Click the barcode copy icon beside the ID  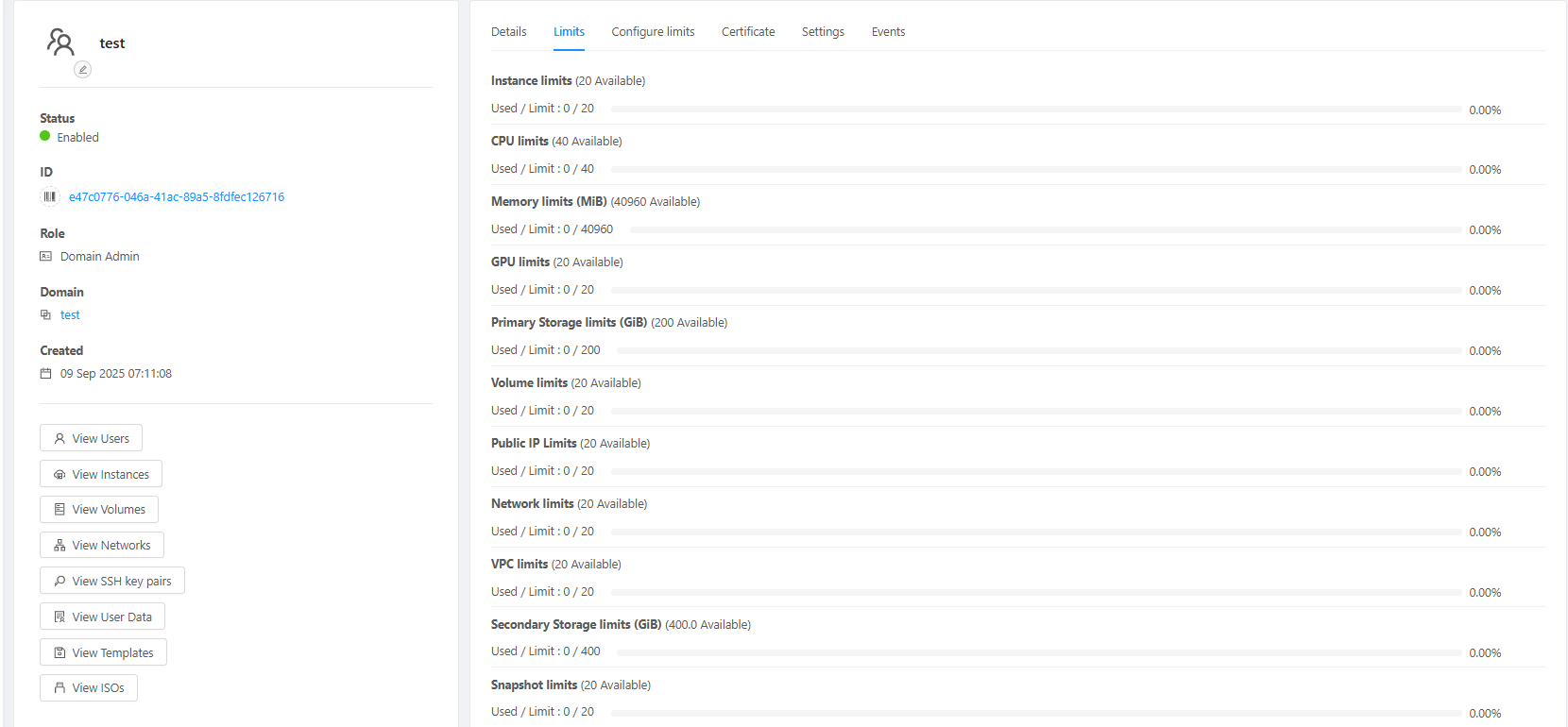(x=50, y=196)
